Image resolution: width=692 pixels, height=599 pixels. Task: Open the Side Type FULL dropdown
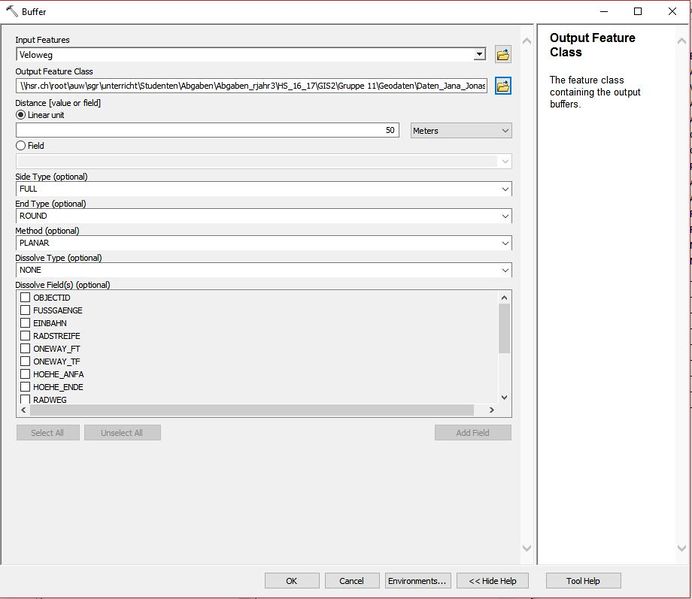264,189
